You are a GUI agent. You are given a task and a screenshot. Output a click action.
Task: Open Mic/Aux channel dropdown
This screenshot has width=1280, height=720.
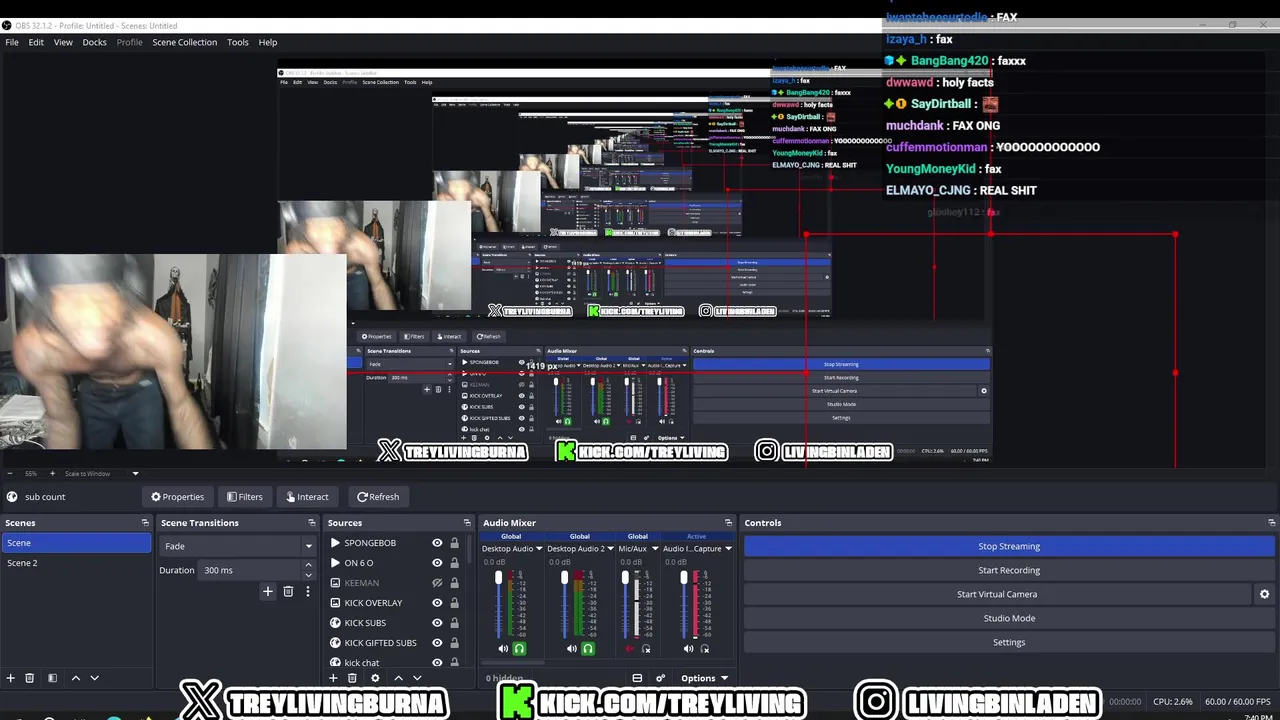point(655,548)
